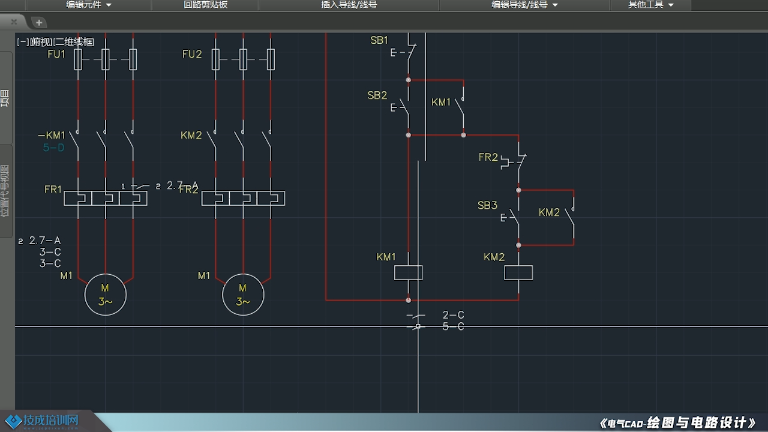Select the FR1 thermal relay label
This screenshot has width=768, height=432.
point(53,189)
